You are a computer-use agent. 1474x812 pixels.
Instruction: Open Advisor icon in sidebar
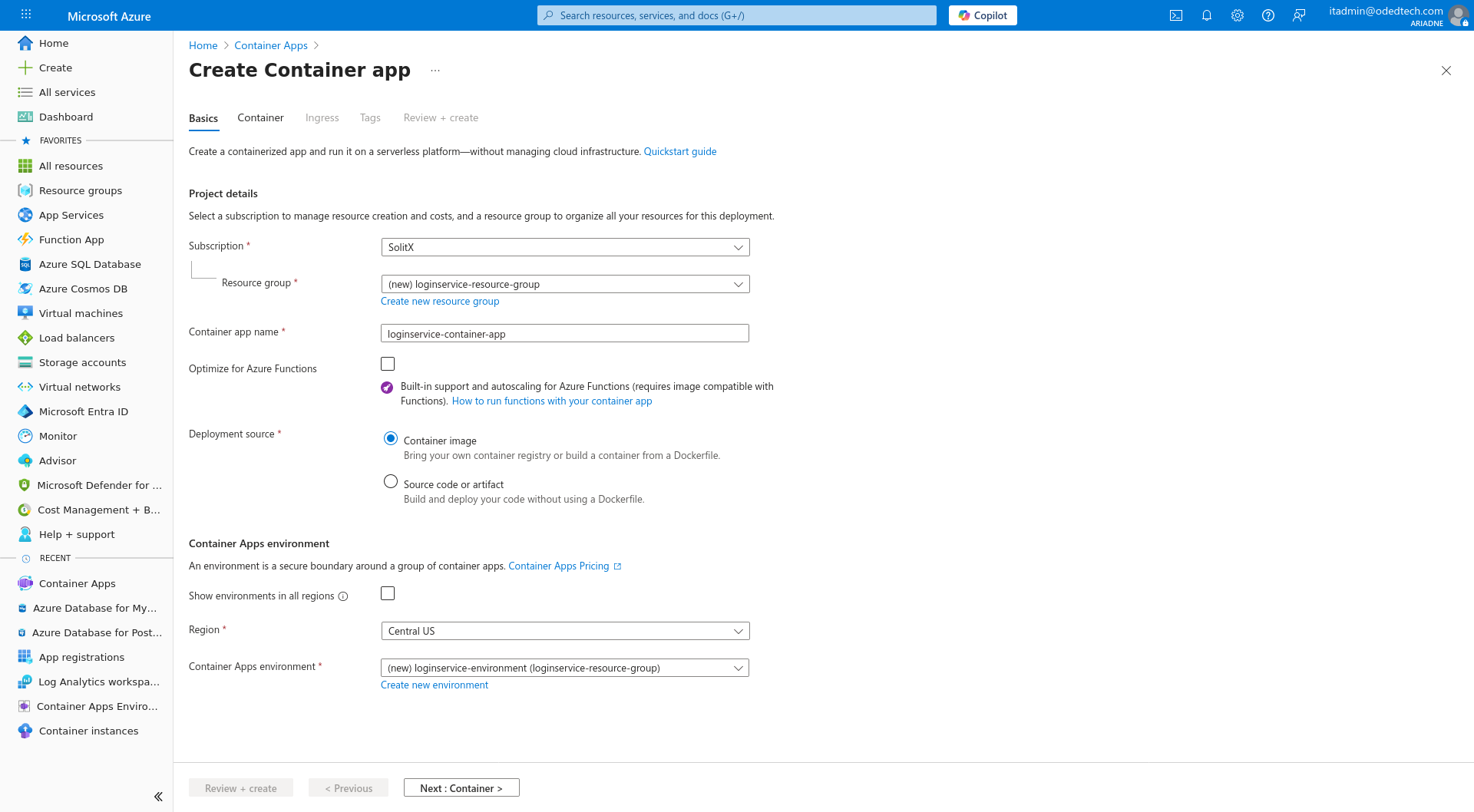coord(25,460)
